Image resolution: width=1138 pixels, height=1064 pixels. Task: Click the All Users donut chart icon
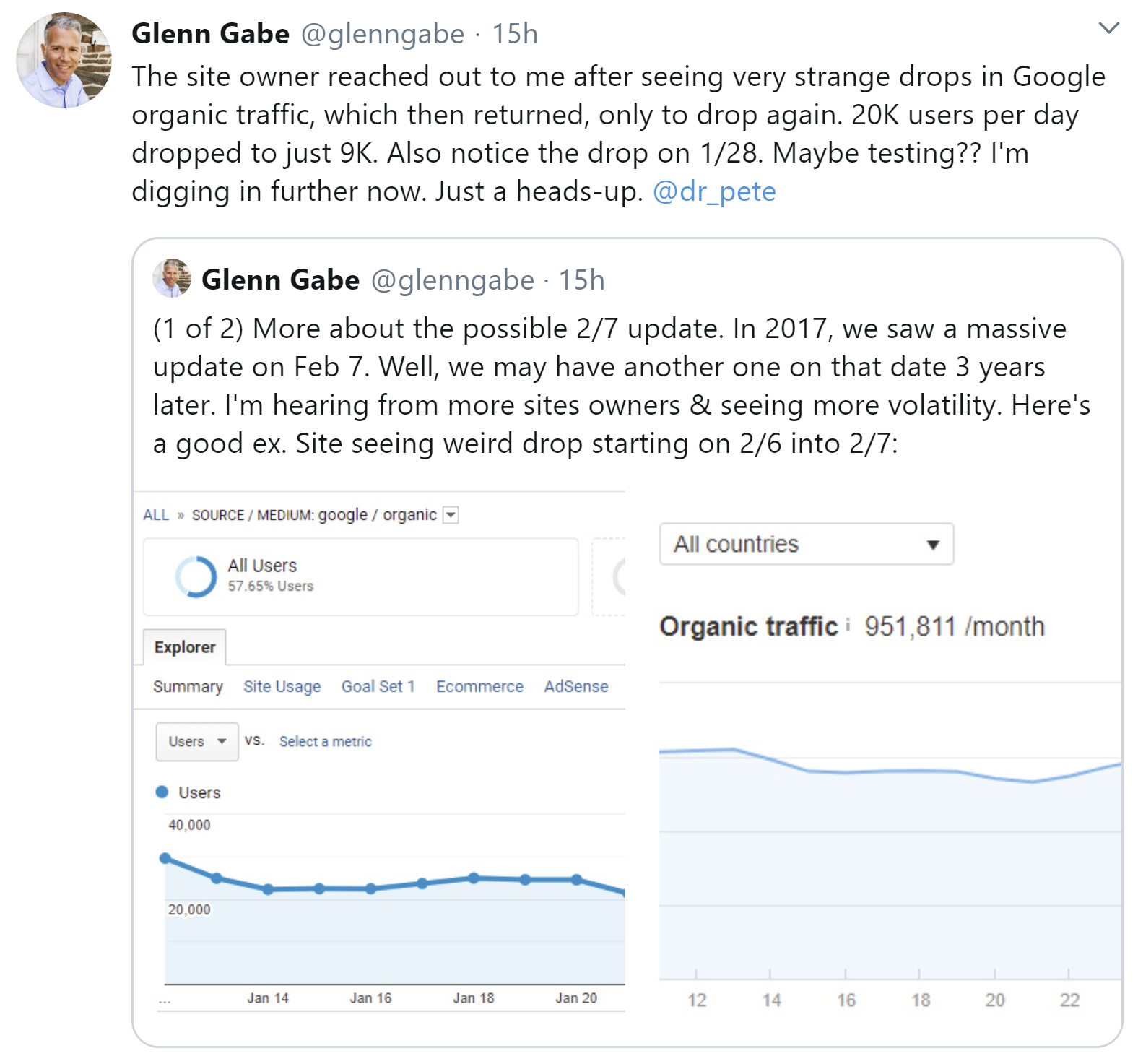tap(196, 576)
